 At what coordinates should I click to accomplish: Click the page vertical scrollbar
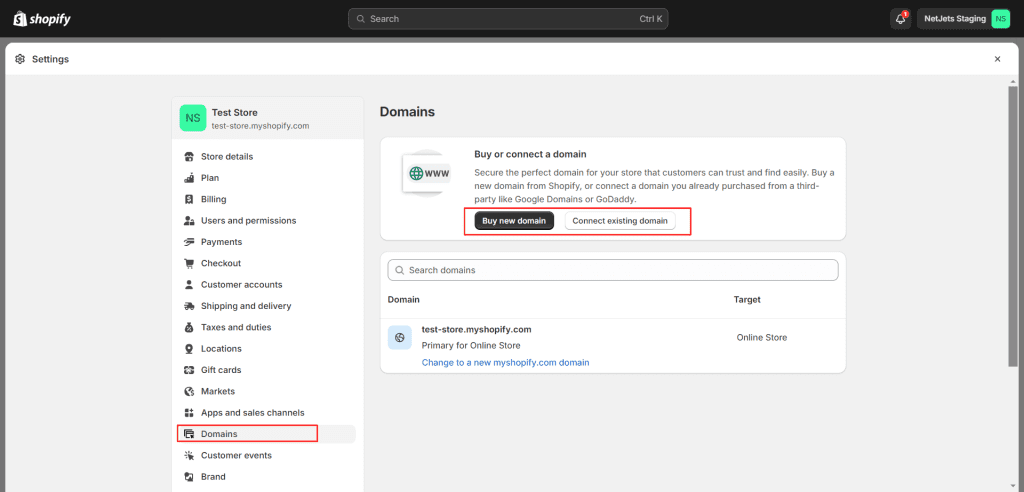1013,225
